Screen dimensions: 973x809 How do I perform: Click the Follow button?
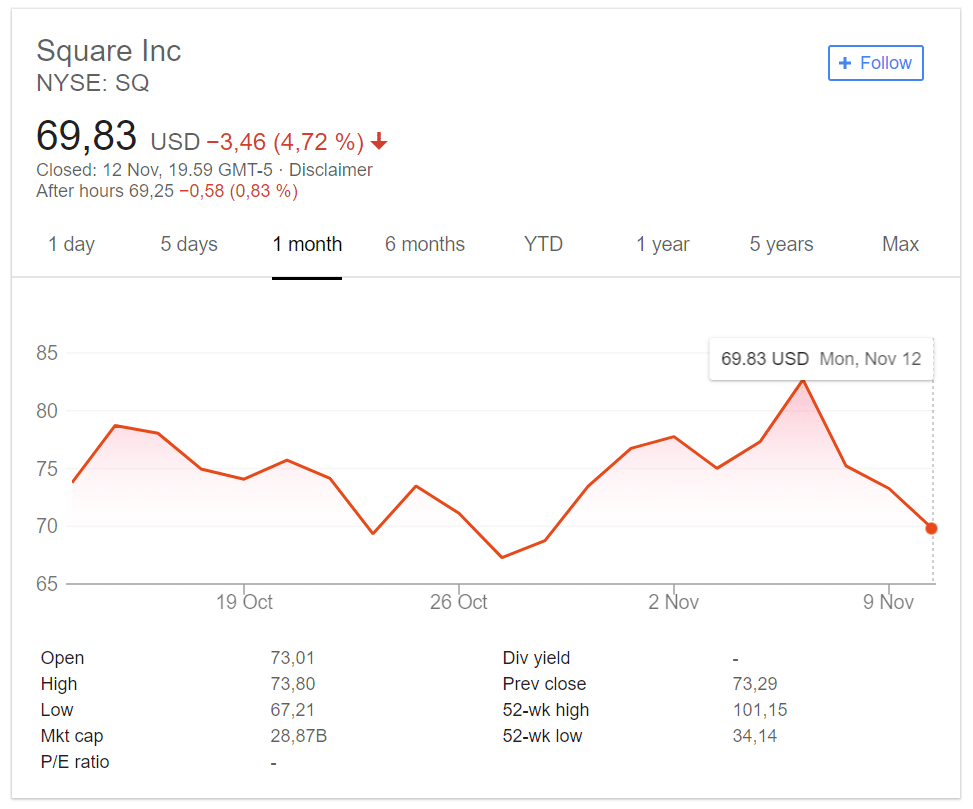tap(875, 63)
